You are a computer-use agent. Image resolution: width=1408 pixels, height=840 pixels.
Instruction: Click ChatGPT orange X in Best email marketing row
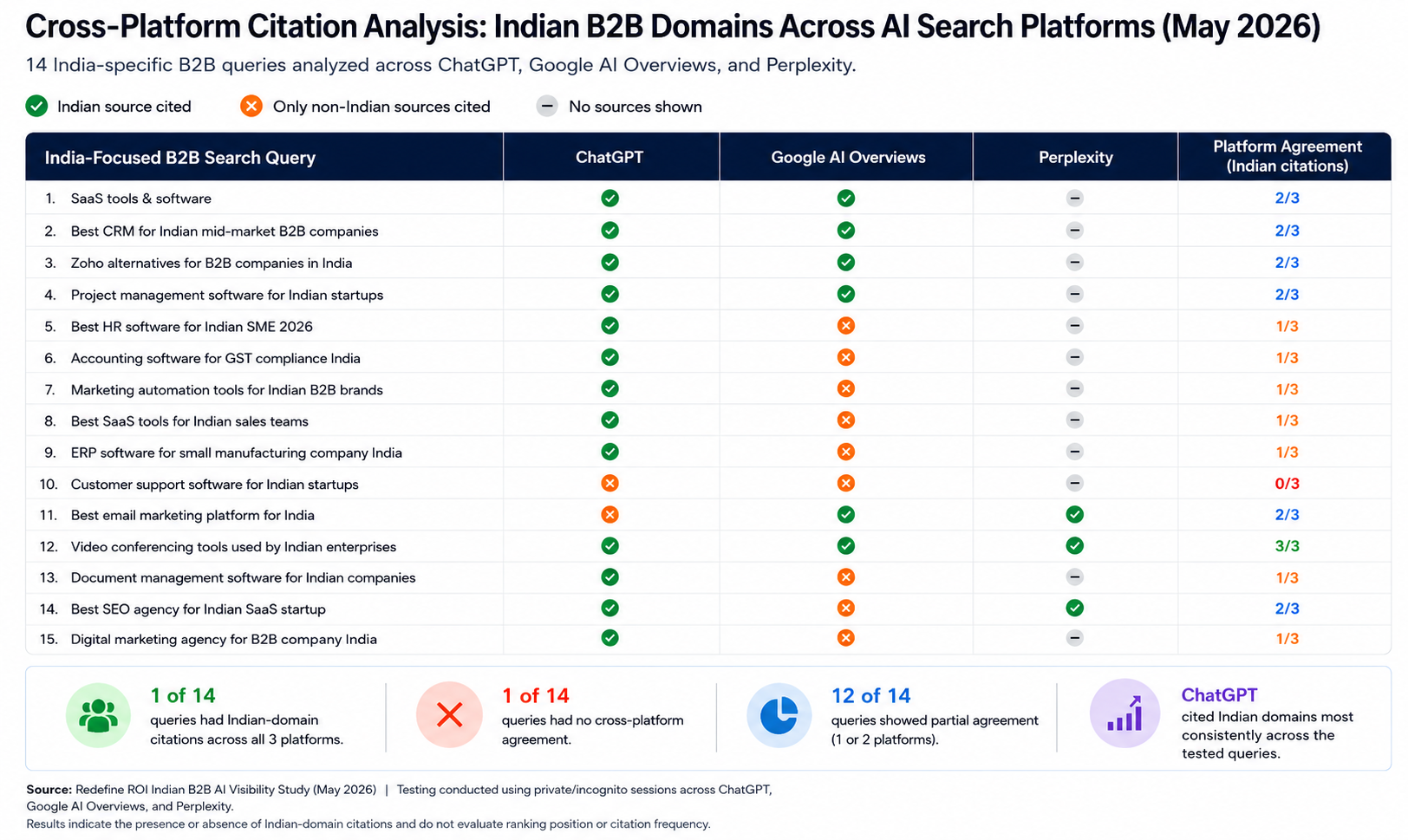point(610,515)
